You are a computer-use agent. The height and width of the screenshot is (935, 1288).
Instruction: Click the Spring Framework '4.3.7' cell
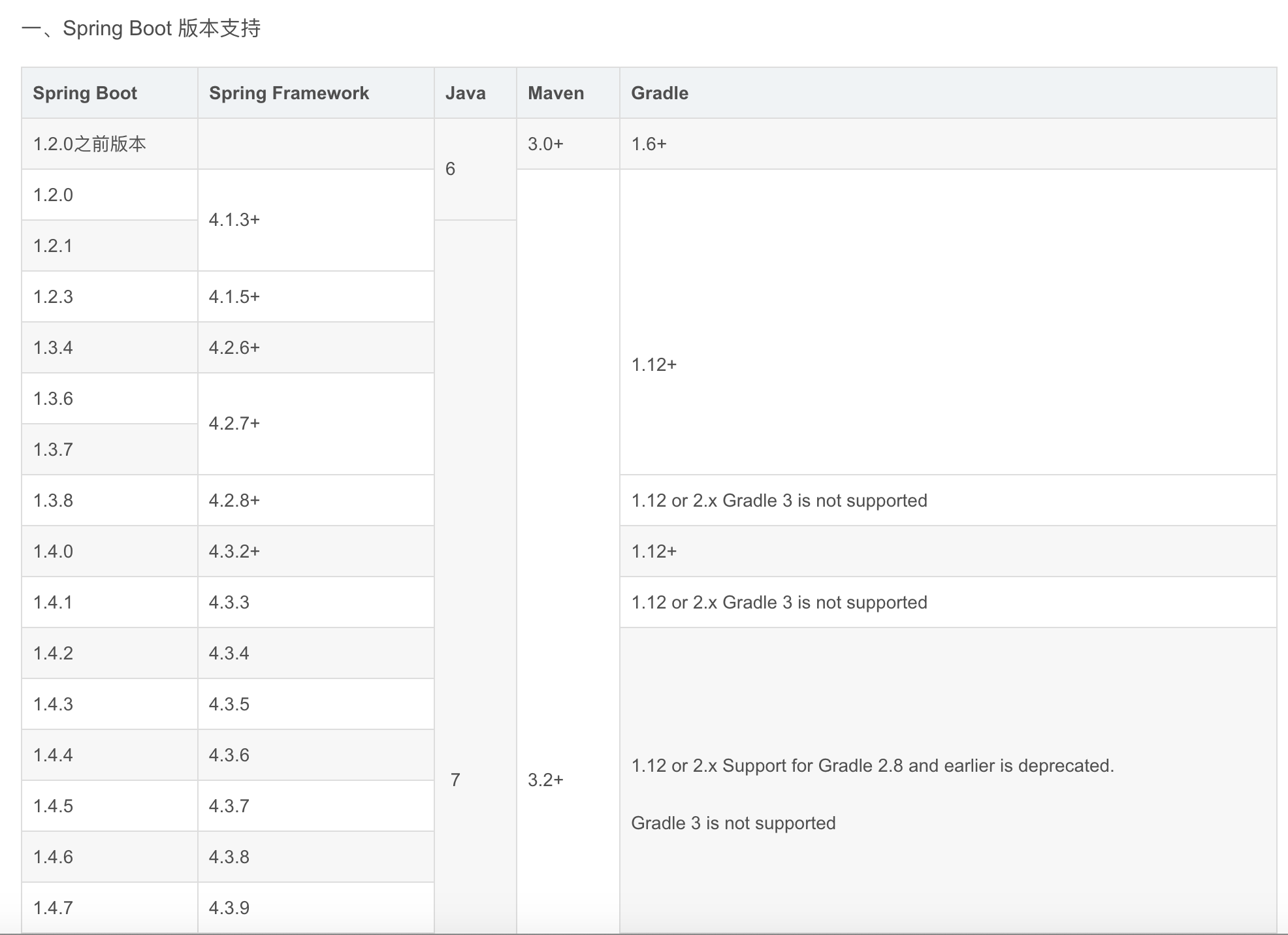click(316, 806)
